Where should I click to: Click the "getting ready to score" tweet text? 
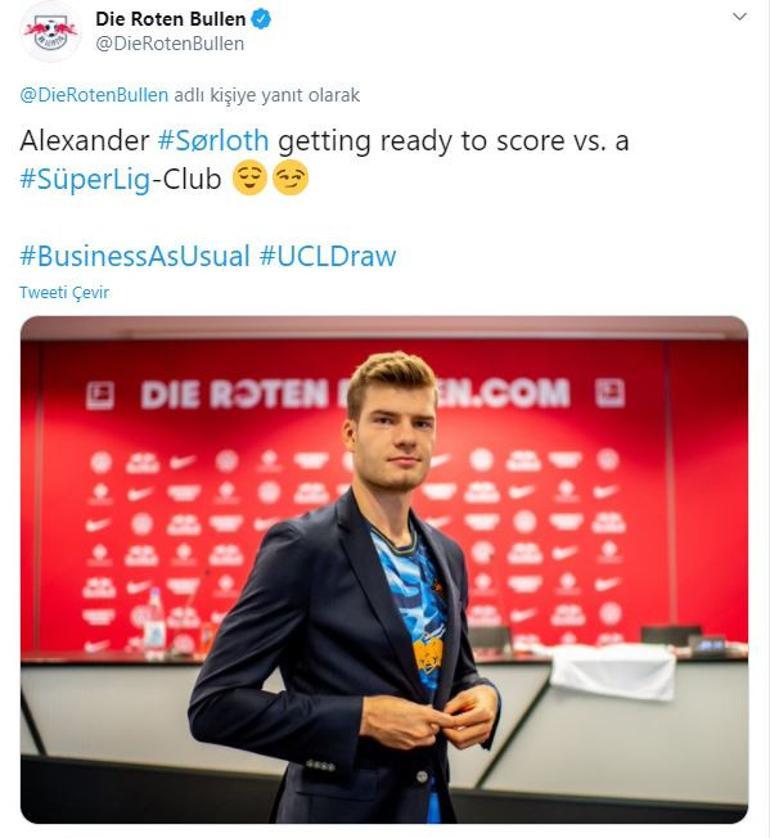(x=410, y=140)
